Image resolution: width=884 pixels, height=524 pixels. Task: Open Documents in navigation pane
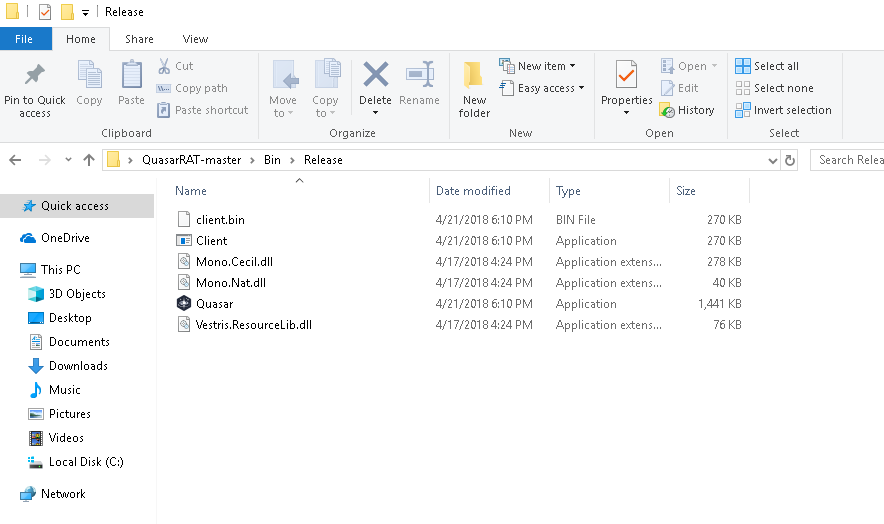[77, 342]
